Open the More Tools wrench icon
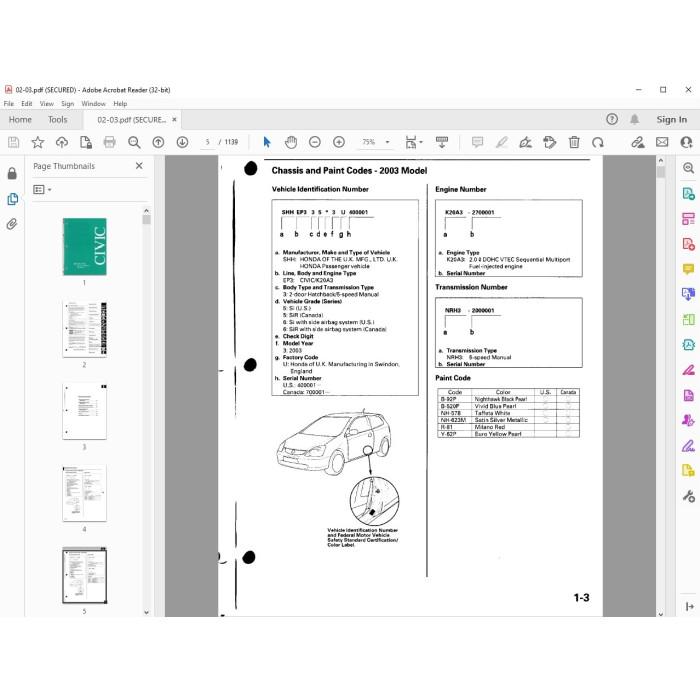Viewport: 700px width, 700px height. pyautogui.click(x=688, y=496)
